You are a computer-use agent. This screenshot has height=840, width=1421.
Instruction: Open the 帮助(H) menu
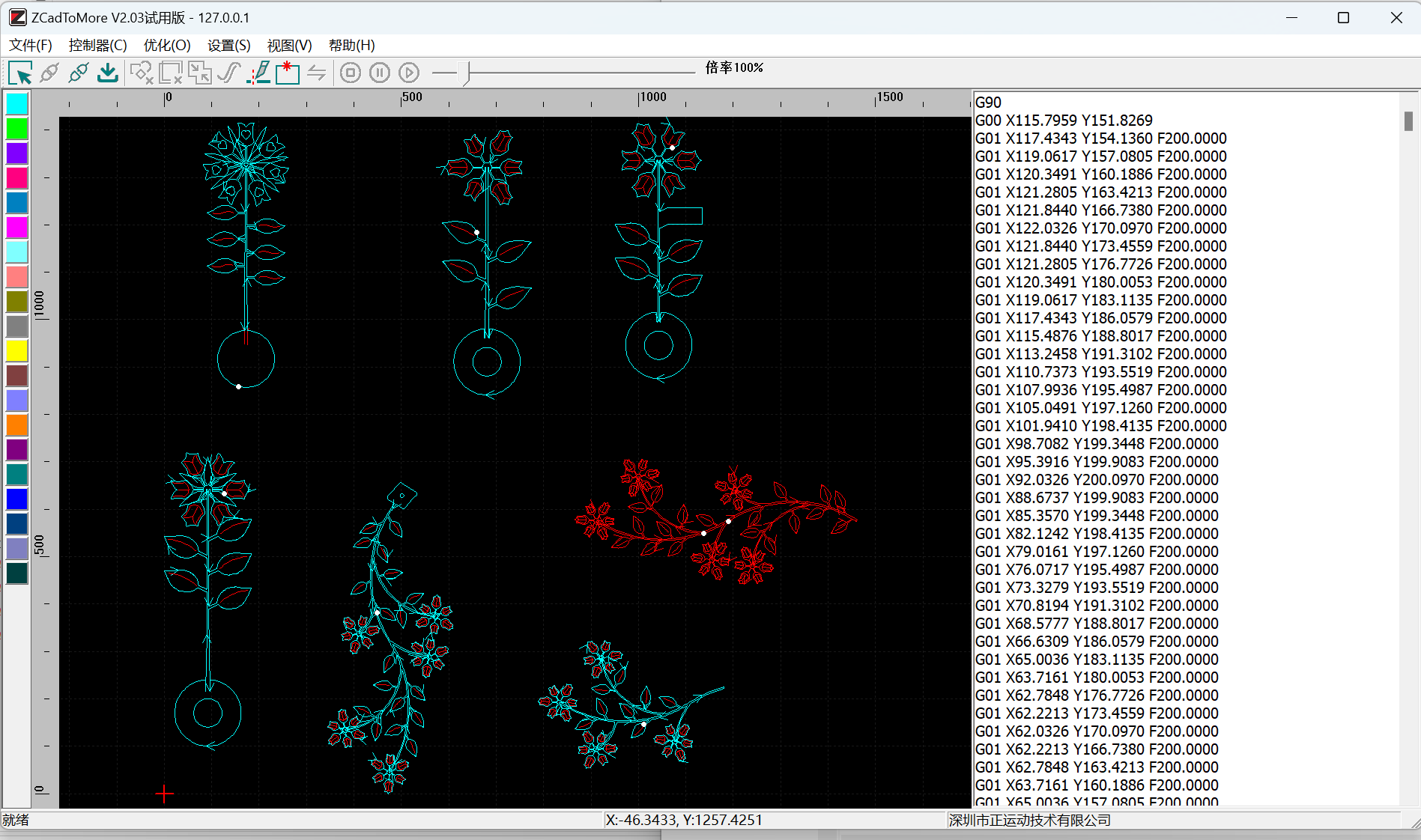pyautogui.click(x=351, y=46)
